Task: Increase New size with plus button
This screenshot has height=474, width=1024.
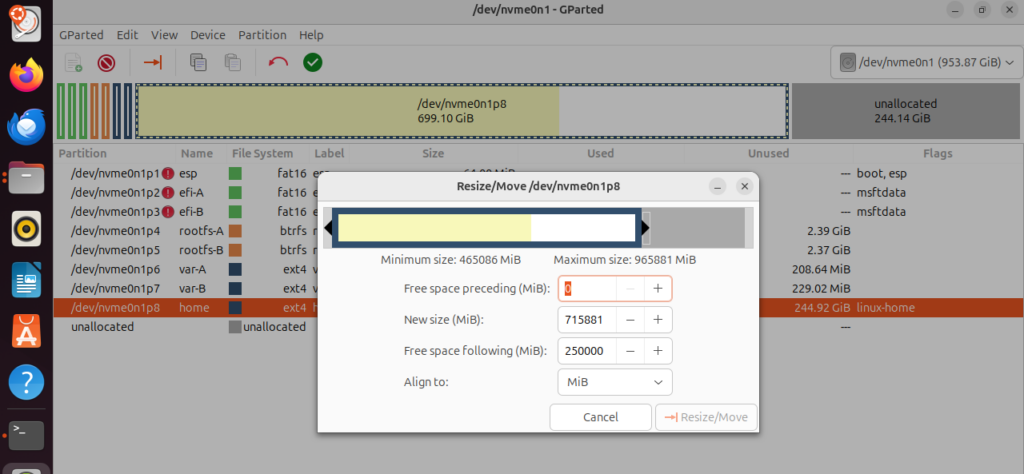Action: (658, 320)
